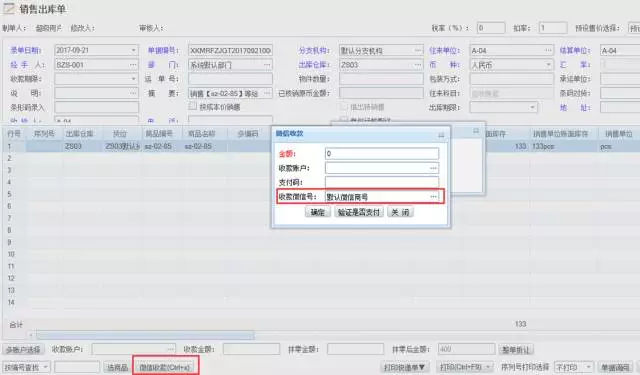Image resolution: width=640 pixels, height=375 pixels.
Task: Open the 币种 dropdown
Action: point(548,64)
